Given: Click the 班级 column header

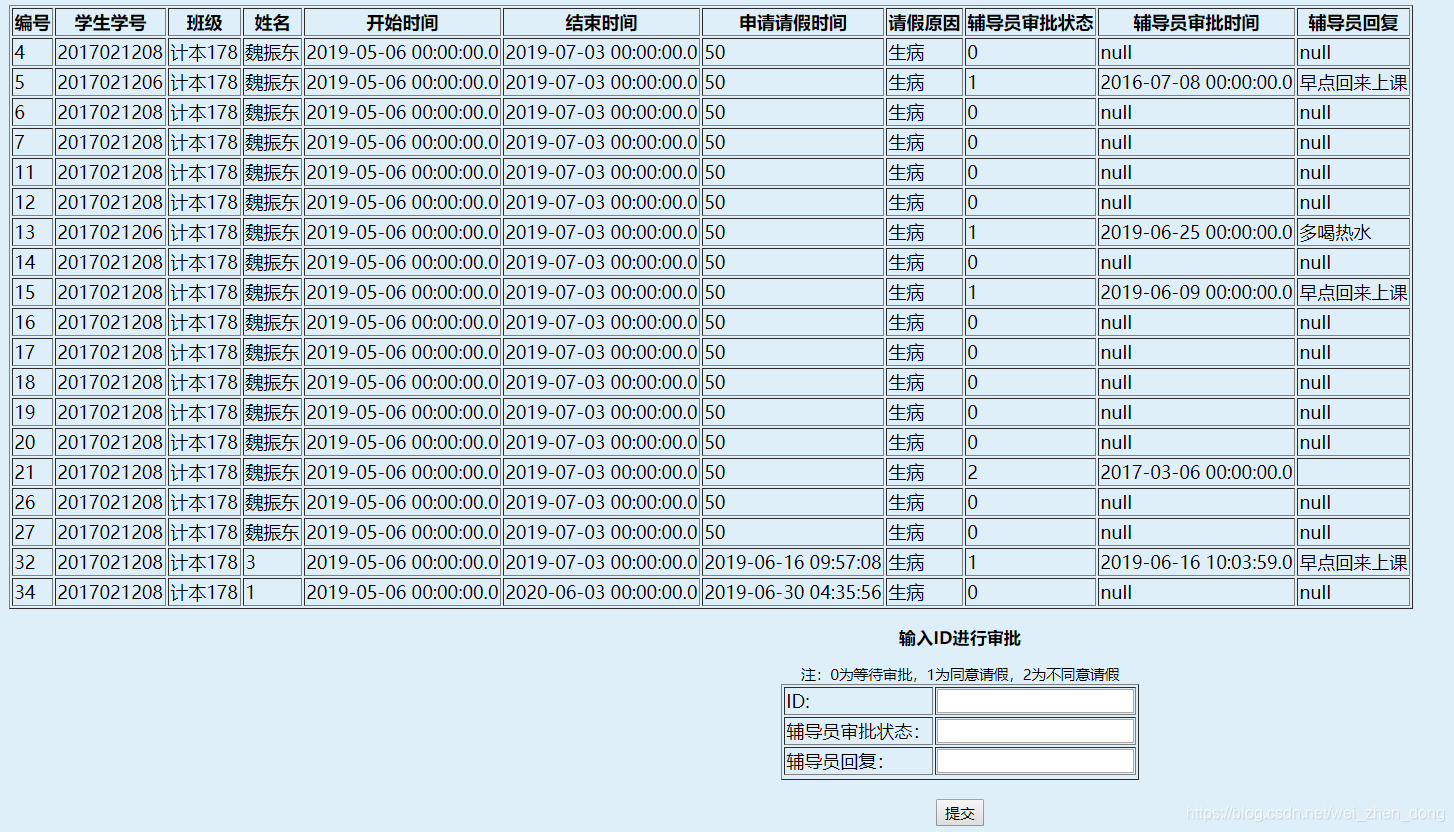Looking at the screenshot, I should pyautogui.click(x=204, y=22).
